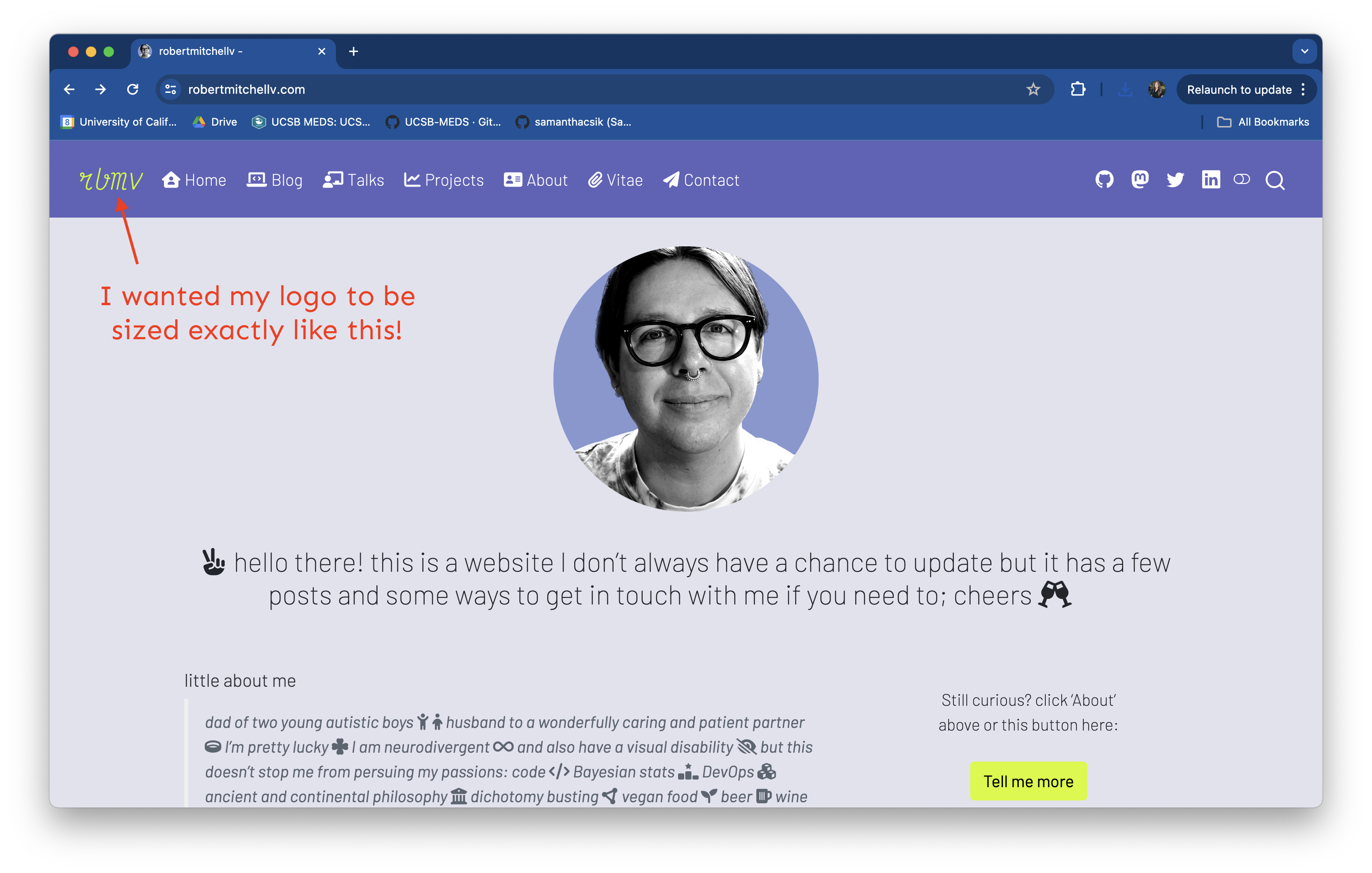Open the Twitter bird icon

click(x=1175, y=180)
